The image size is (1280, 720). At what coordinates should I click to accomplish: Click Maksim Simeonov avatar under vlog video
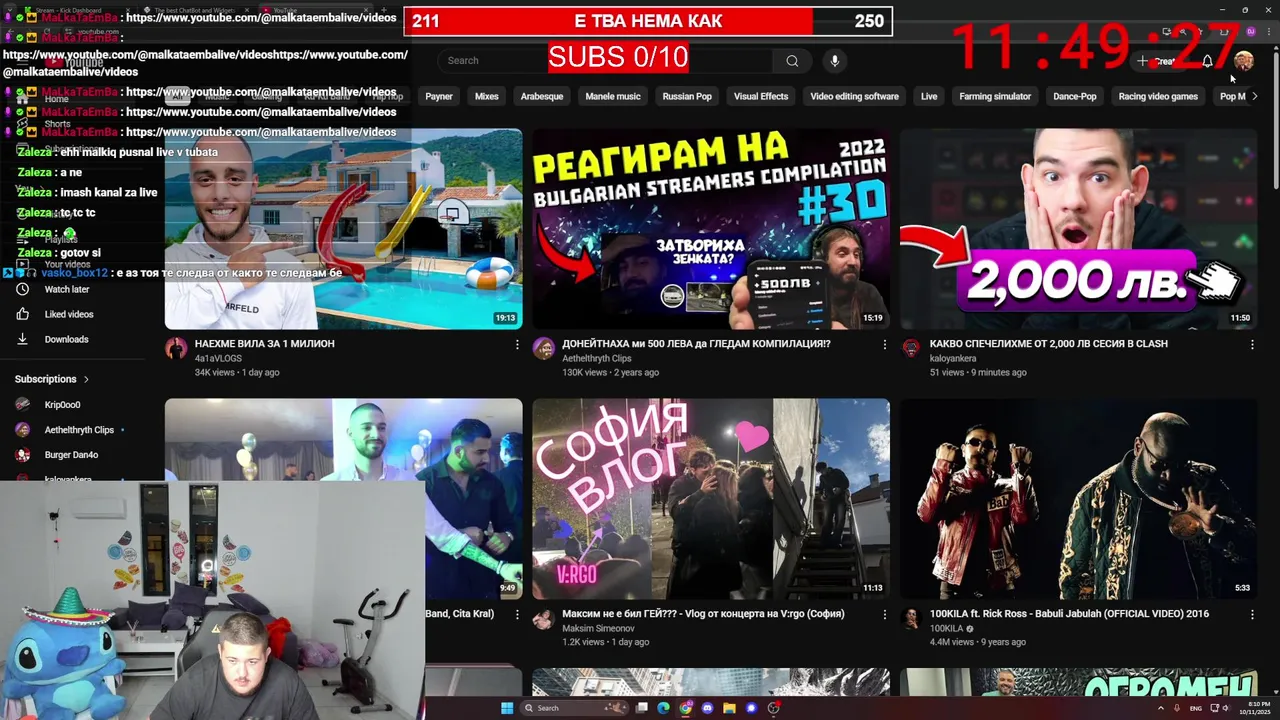pos(543,618)
